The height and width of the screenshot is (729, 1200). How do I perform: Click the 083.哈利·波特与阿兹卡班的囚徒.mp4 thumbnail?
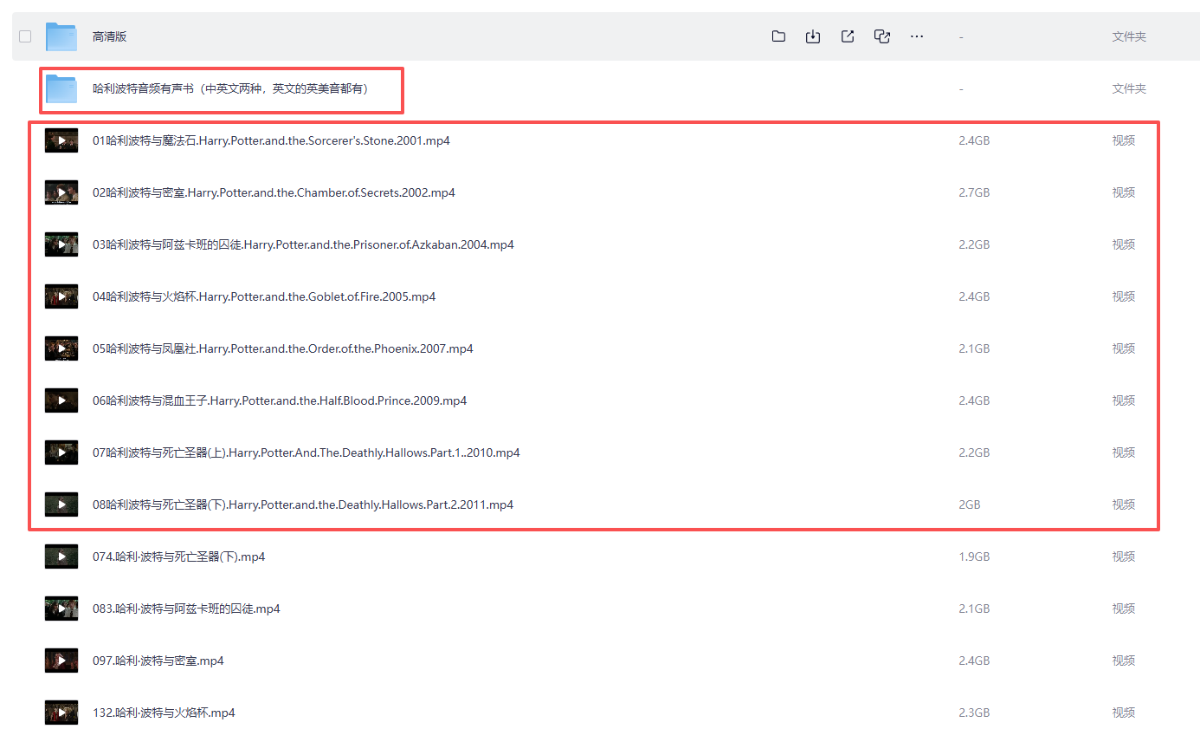click(61, 609)
